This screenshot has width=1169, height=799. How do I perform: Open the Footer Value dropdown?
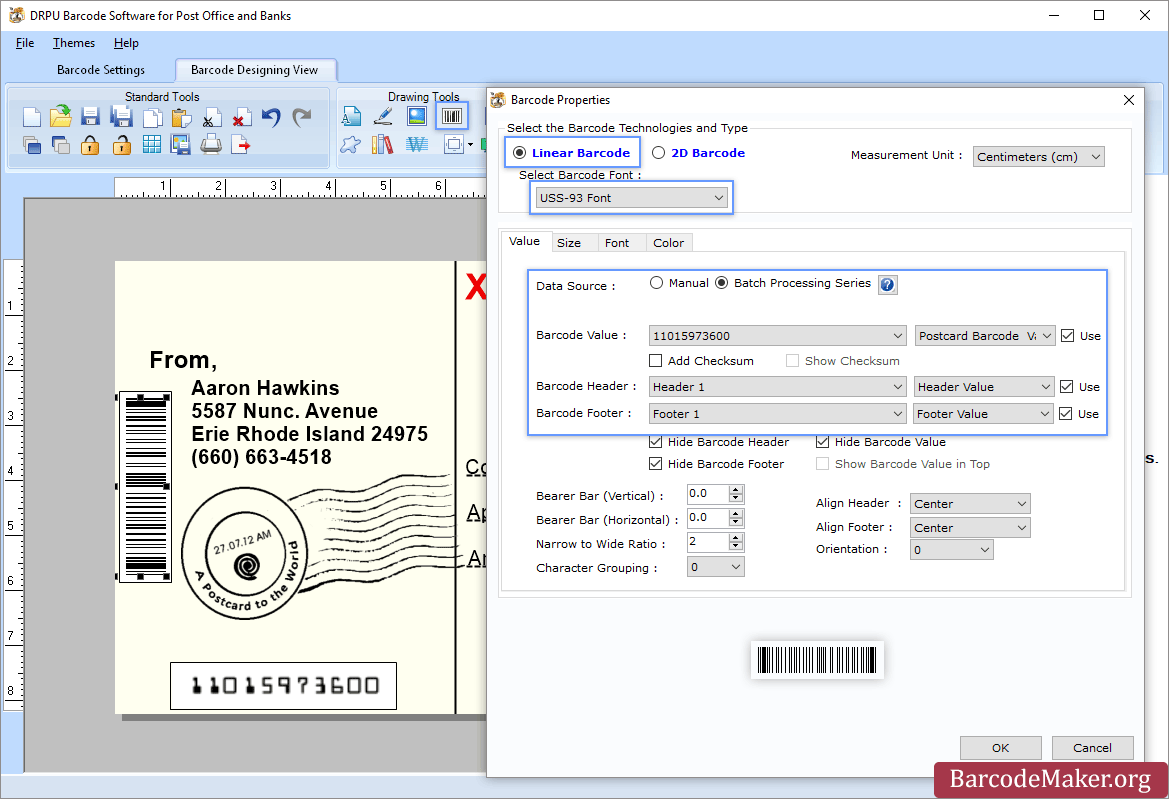983,414
